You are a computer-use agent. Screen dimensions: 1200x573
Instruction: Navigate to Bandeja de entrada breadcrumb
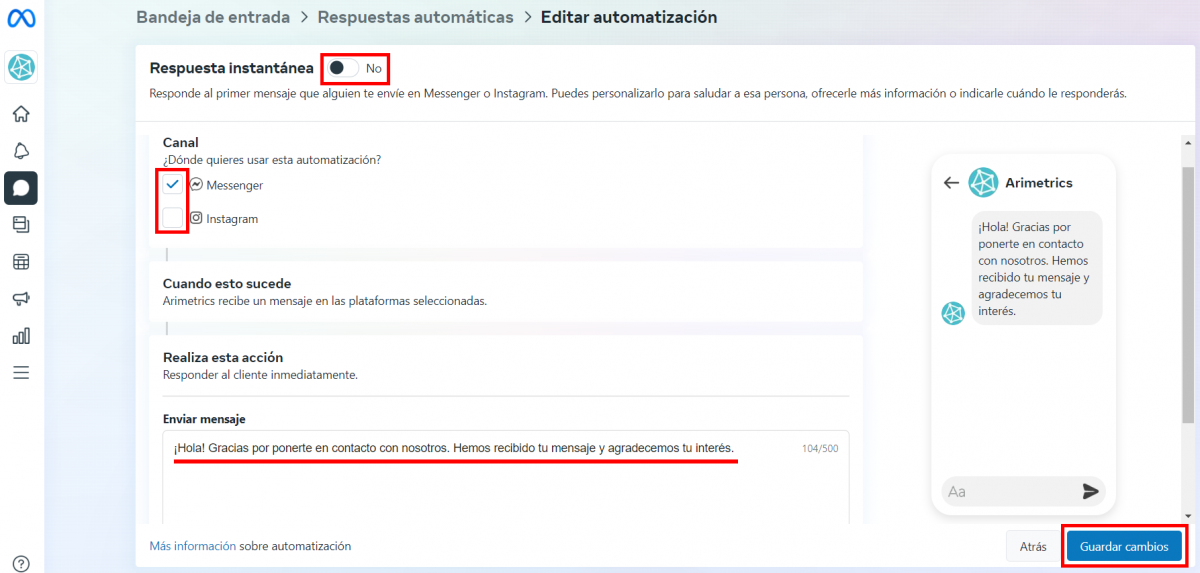(x=213, y=17)
